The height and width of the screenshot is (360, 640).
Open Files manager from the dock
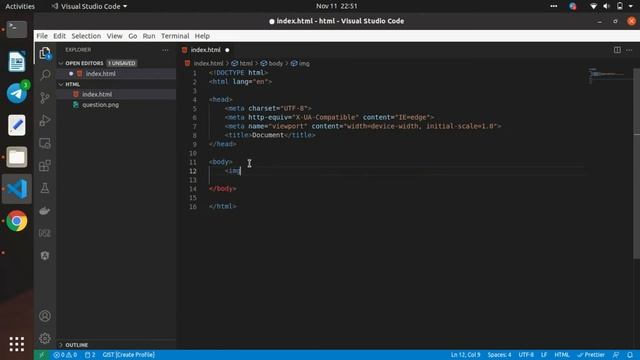click(17, 157)
